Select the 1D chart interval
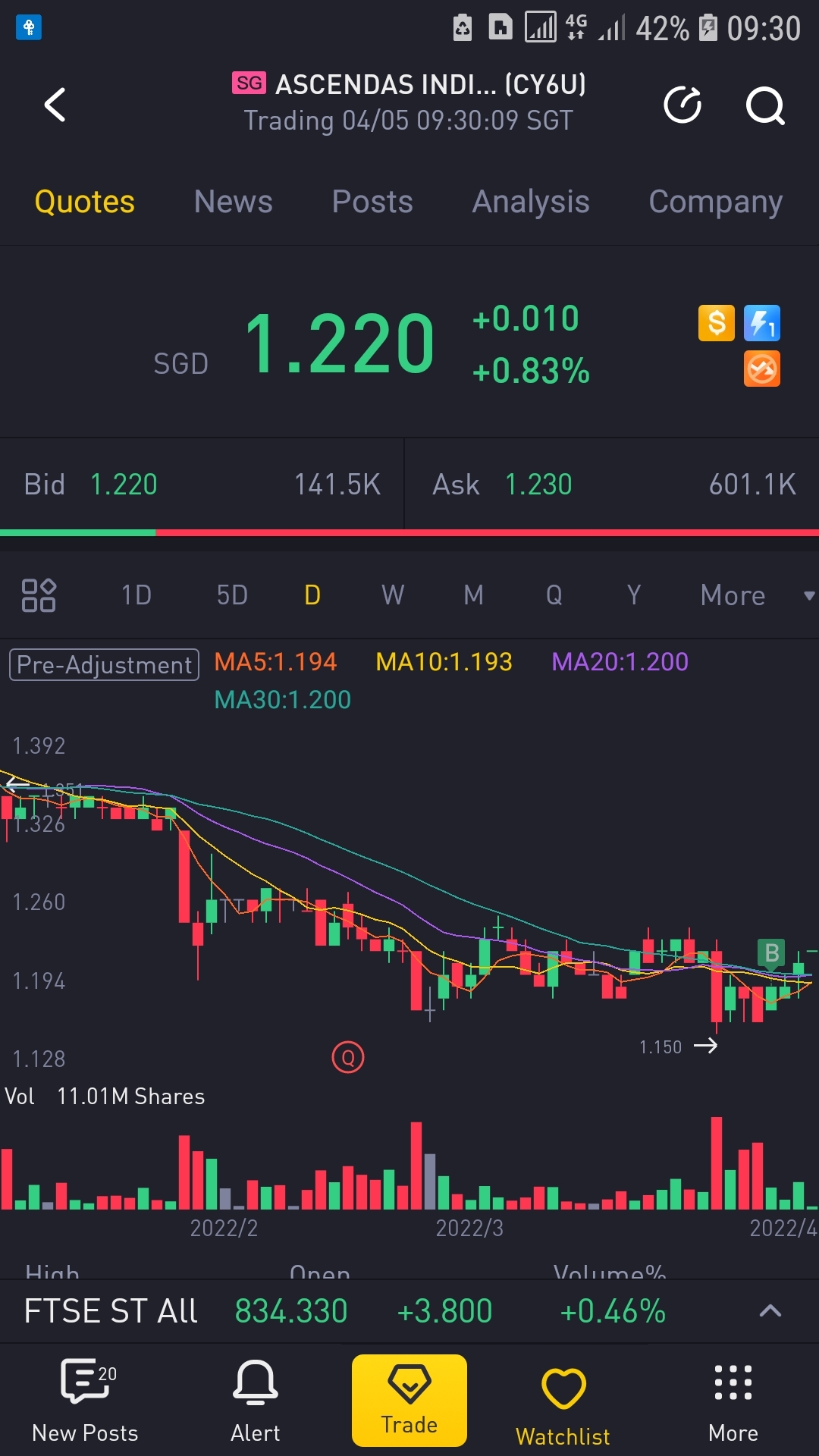 pyautogui.click(x=136, y=595)
